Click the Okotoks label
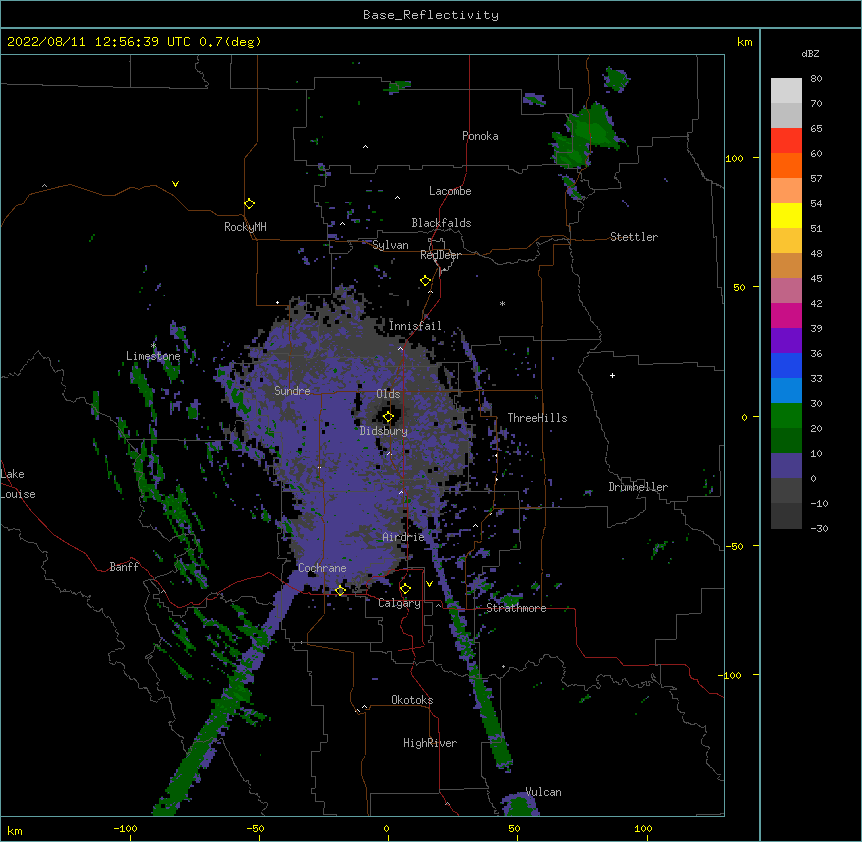The height and width of the screenshot is (842, 862). coord(412,700)
